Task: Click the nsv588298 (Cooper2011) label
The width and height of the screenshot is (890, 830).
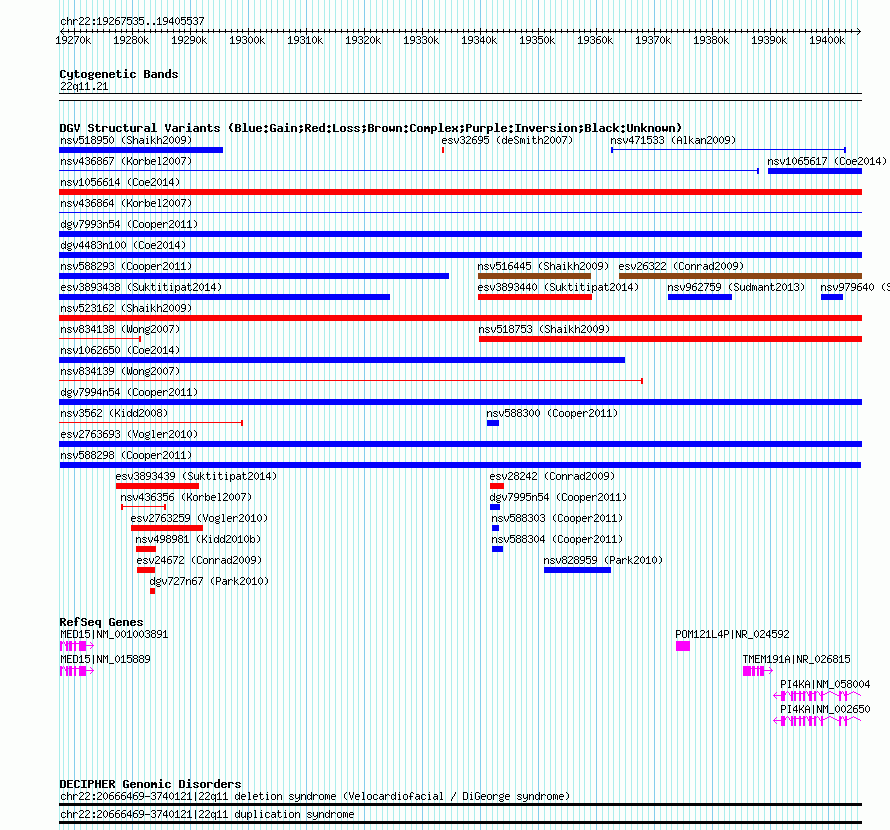Action: pos(126,455)
